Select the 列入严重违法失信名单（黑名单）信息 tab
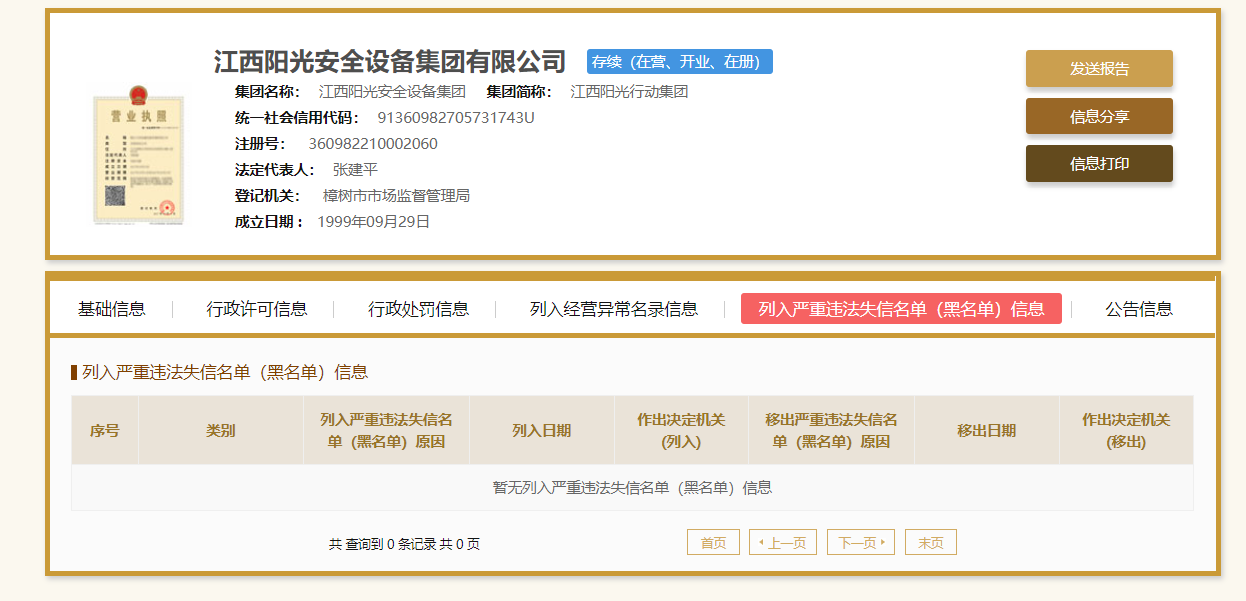 click(x=901, y=309)
